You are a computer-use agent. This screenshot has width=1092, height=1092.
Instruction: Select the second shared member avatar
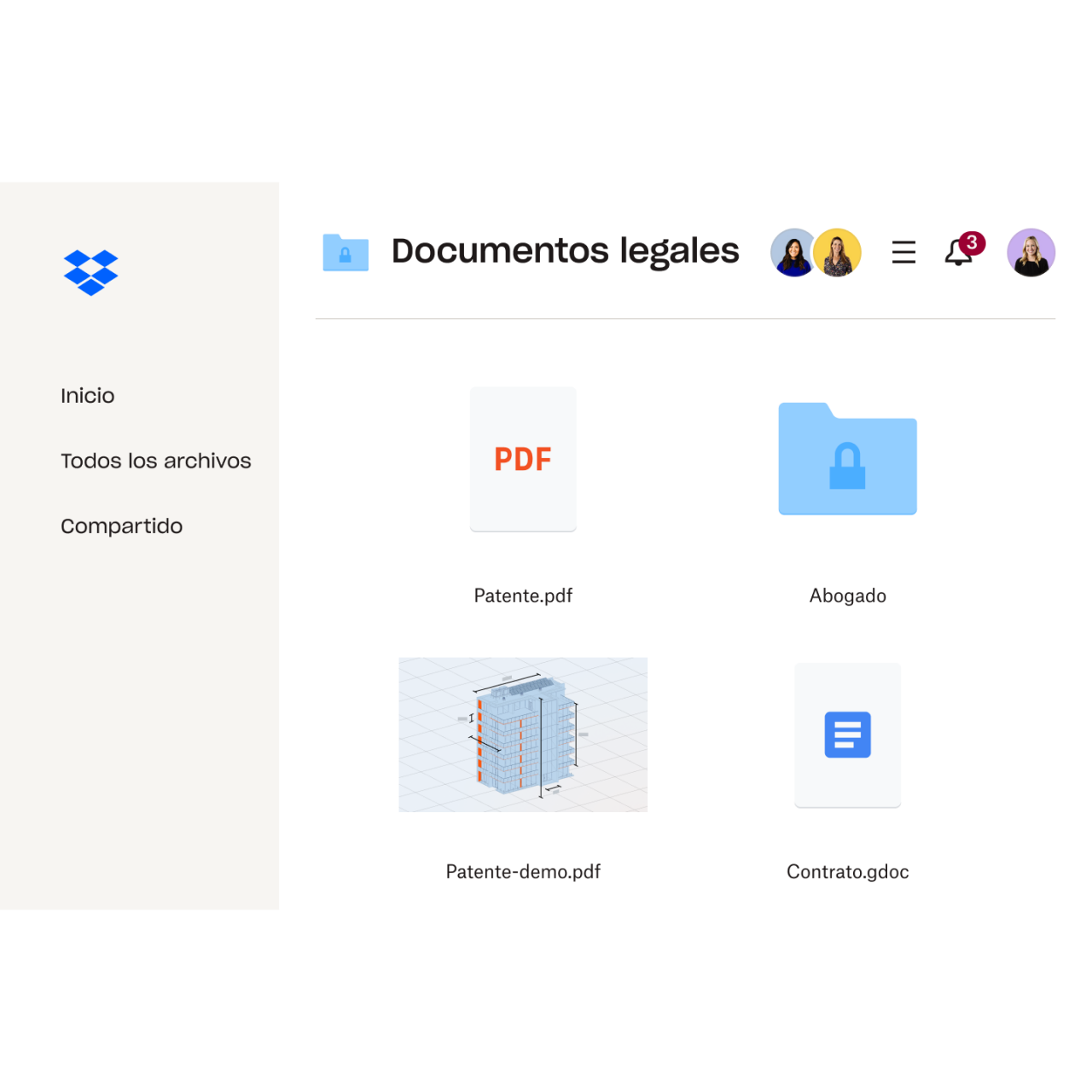(x=837, y=252)
